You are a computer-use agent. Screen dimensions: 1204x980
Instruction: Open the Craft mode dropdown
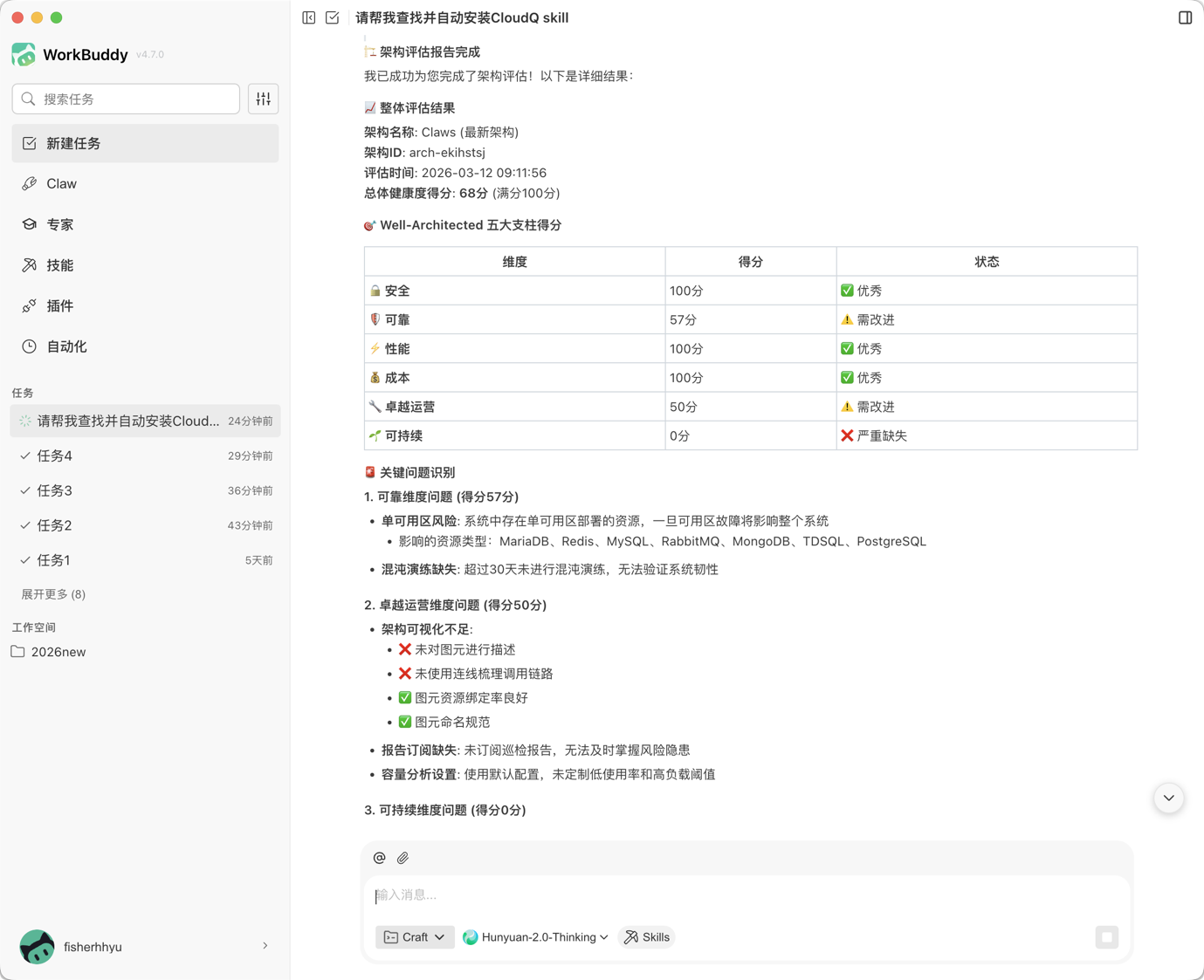point(415,937)
